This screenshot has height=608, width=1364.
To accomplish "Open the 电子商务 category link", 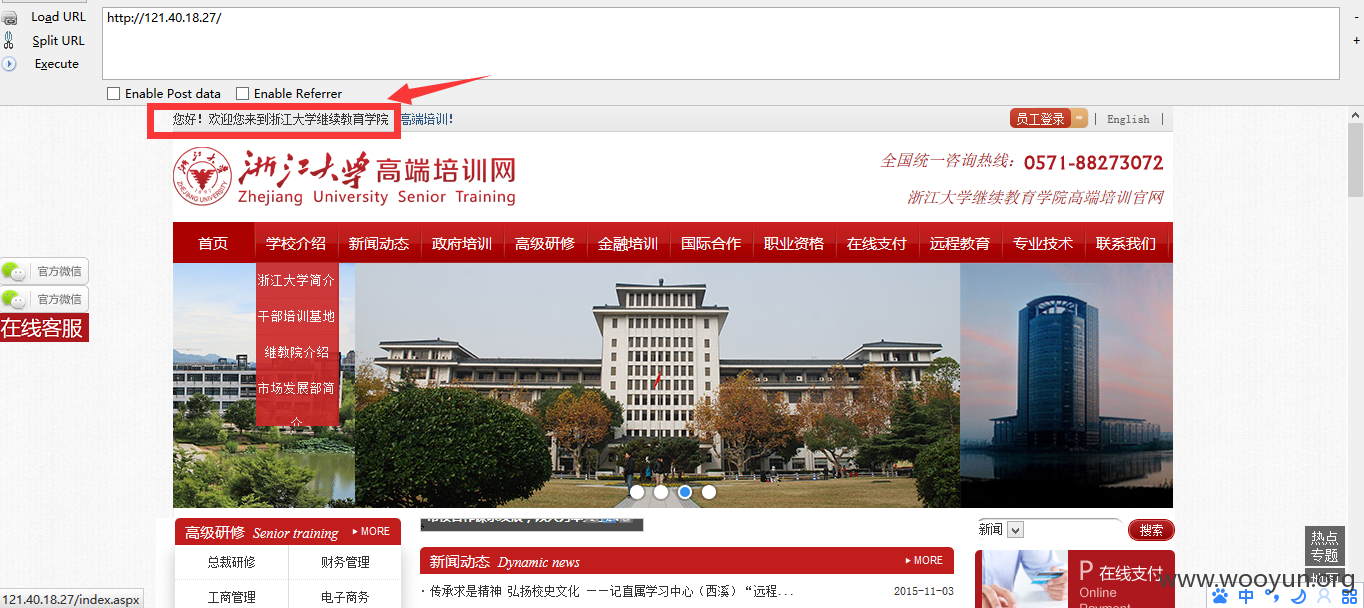I will tap(345, 597).
